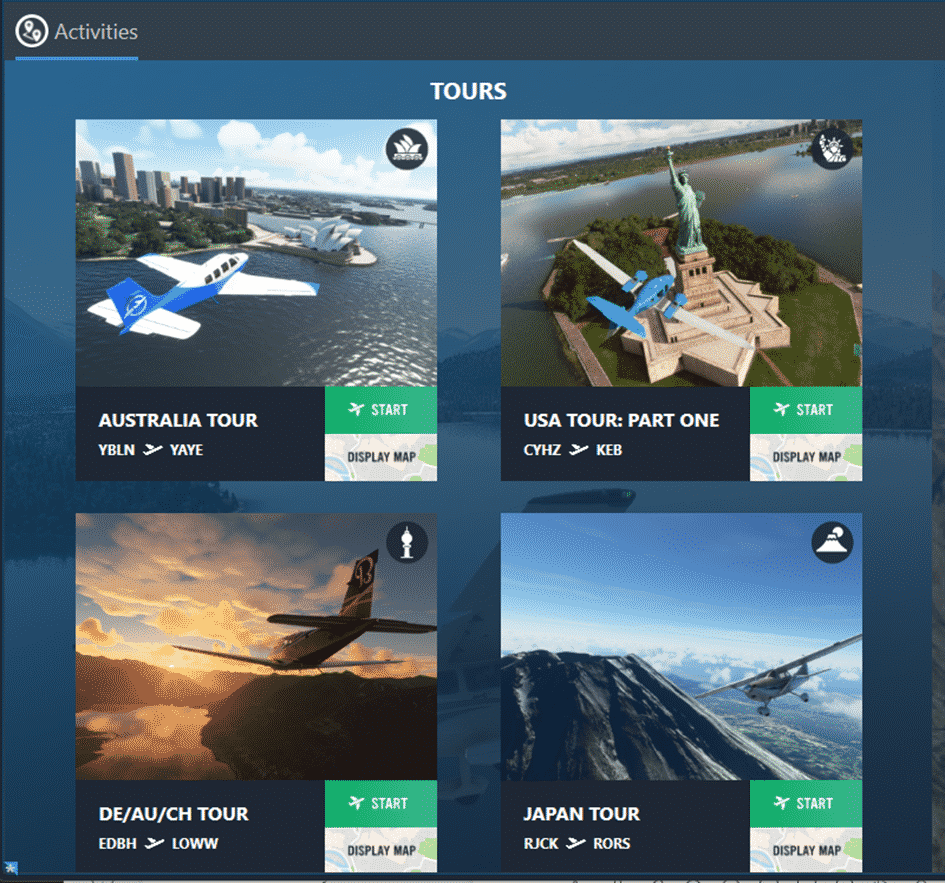Image resolution: width=945 pixels, height=883 pixels.
Task: Display map for Japan Tour
Action: 806,850
